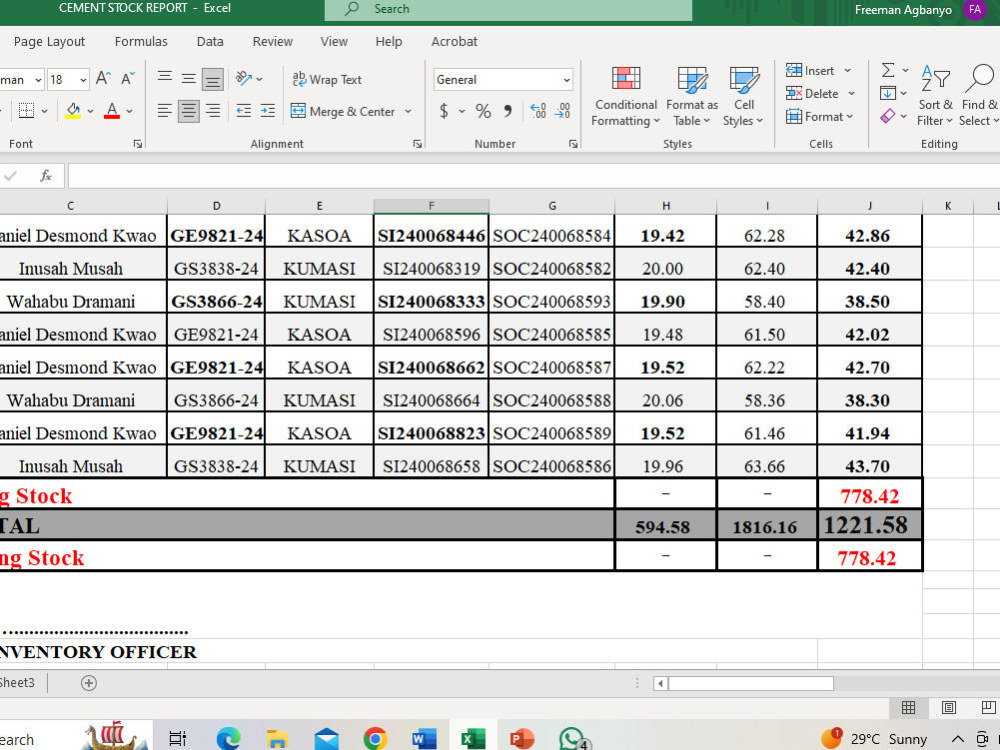Image resolution: width=1000 pixels, height=750 pixels.
Task: Open View tab
Action: click(x=334, y=41)
